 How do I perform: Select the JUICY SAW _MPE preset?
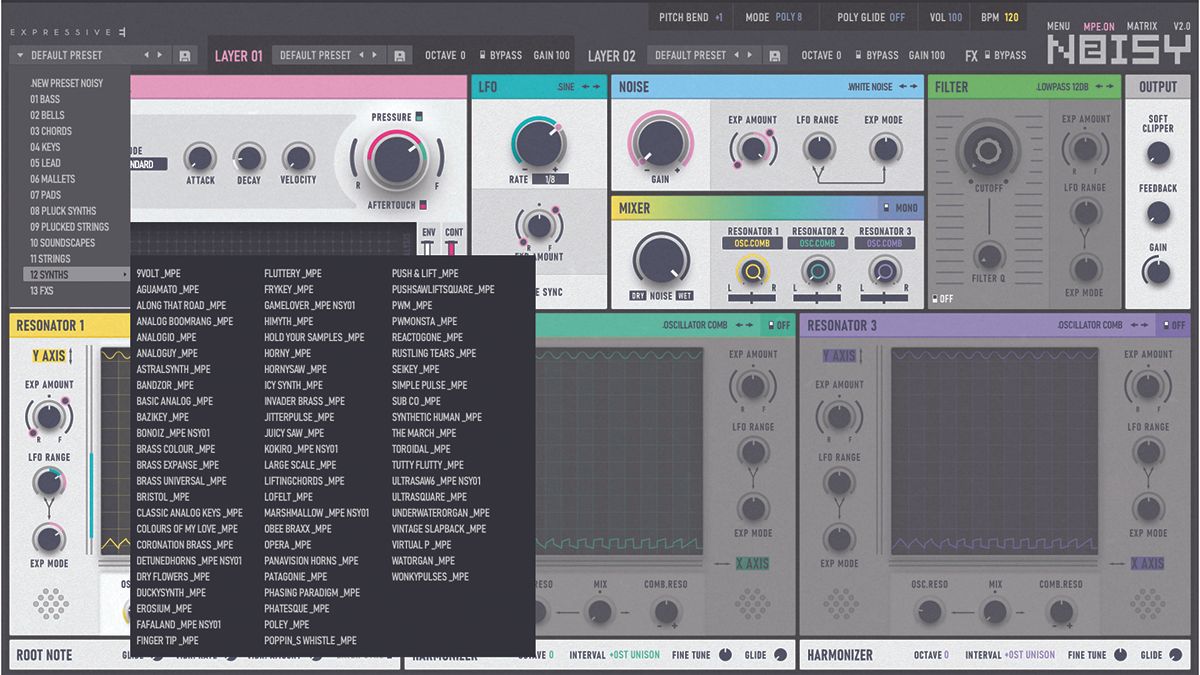(x=292, y=433)
